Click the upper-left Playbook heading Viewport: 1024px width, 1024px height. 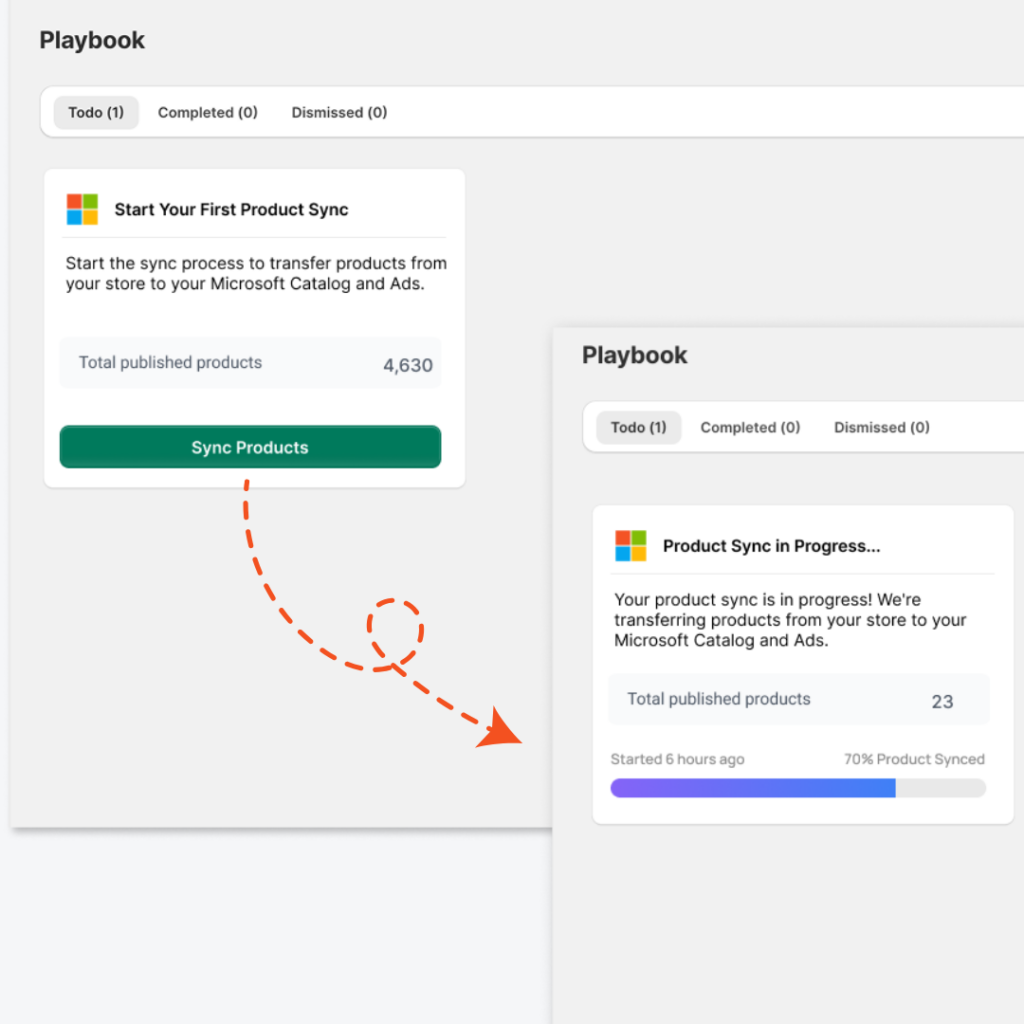click(92, 40)
